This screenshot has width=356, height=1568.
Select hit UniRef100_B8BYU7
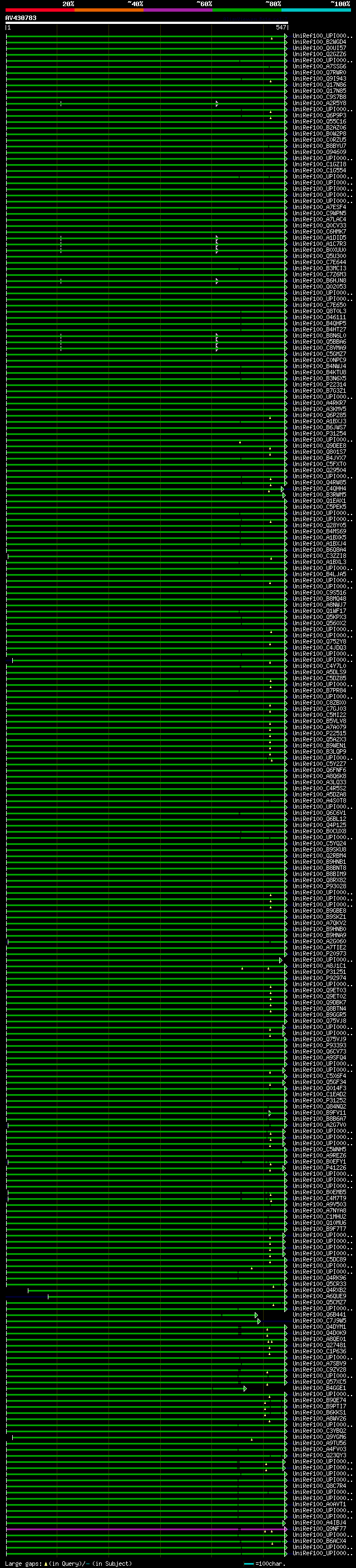tap(319, 146)
